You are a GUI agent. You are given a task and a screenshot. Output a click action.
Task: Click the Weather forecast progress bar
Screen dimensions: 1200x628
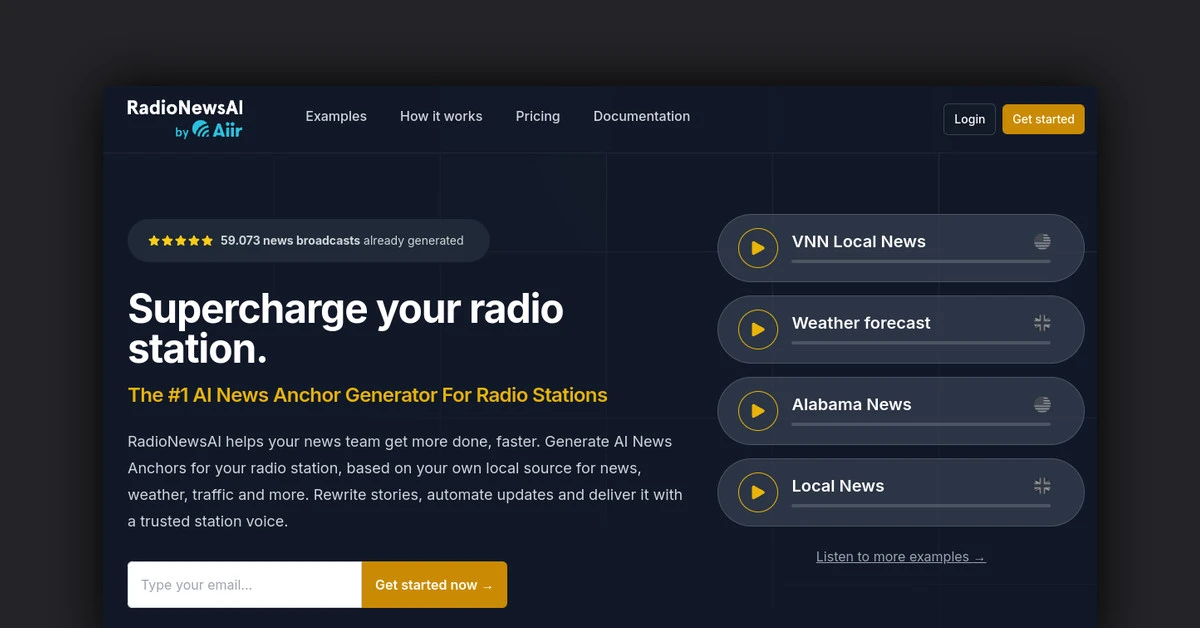click(x=920, y=345)
